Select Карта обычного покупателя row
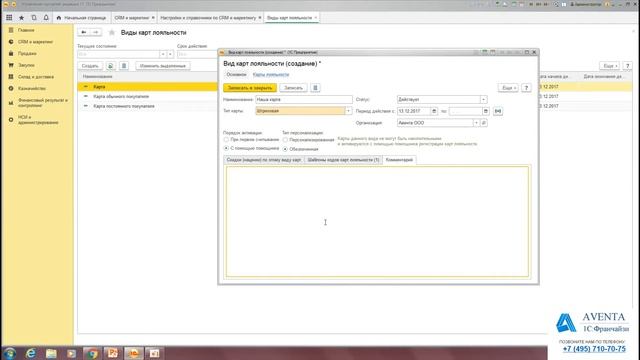 [147, 96]
